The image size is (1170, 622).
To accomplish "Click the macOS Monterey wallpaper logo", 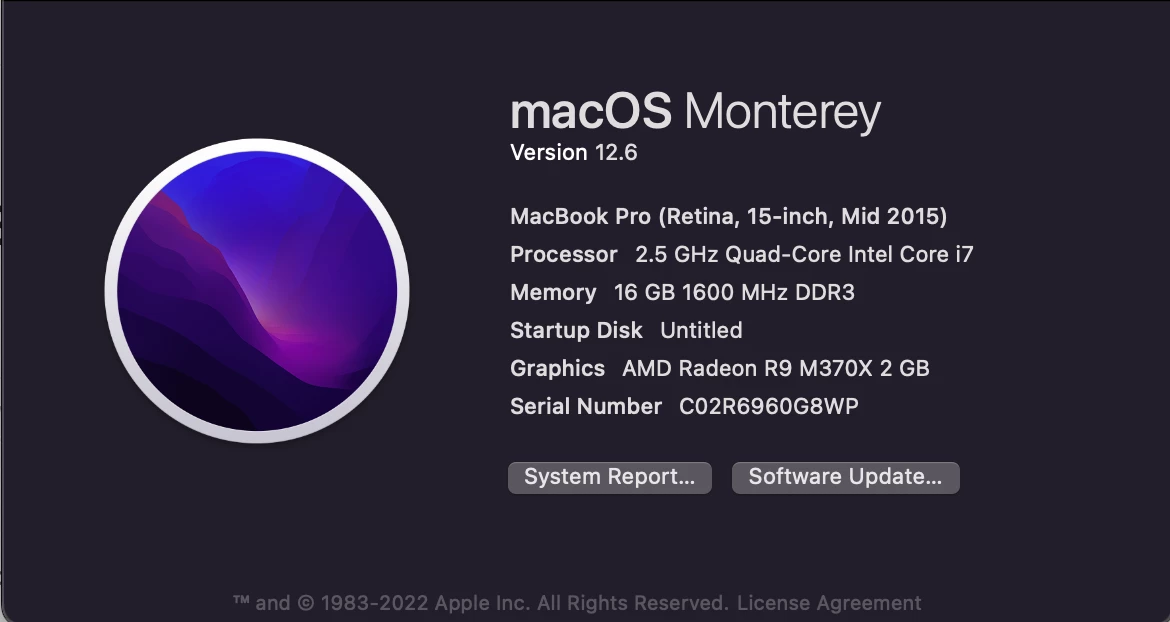I will (x=257, y=291).
